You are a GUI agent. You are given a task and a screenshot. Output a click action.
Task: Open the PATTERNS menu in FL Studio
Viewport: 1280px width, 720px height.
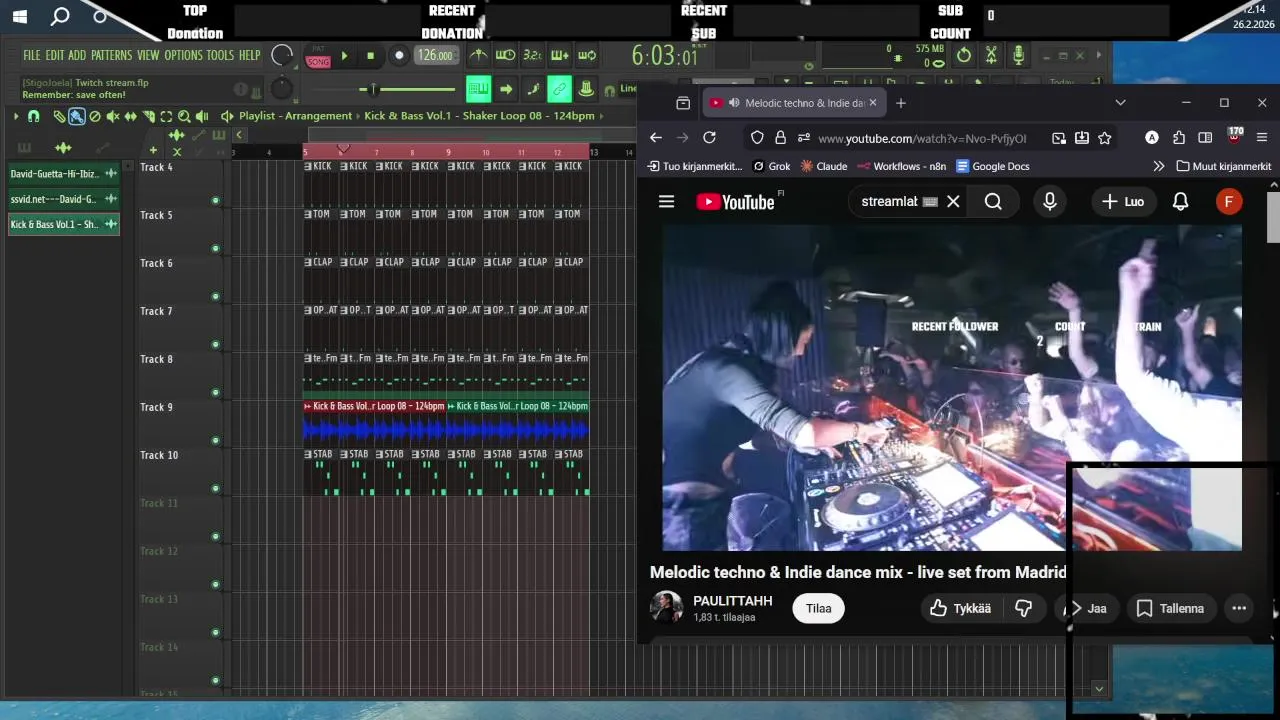(111, 55)
